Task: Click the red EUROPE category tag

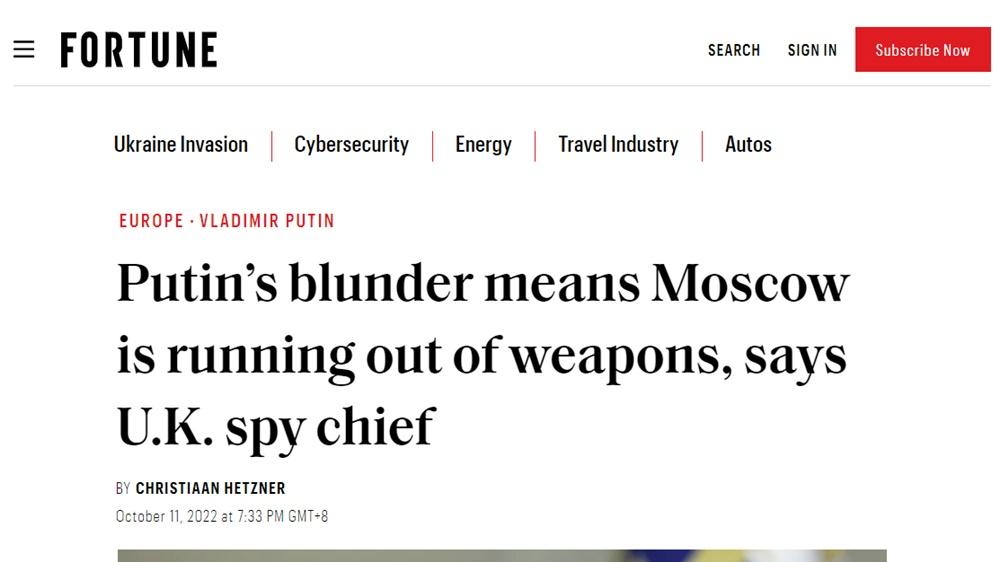Action: tap(151, 221)
